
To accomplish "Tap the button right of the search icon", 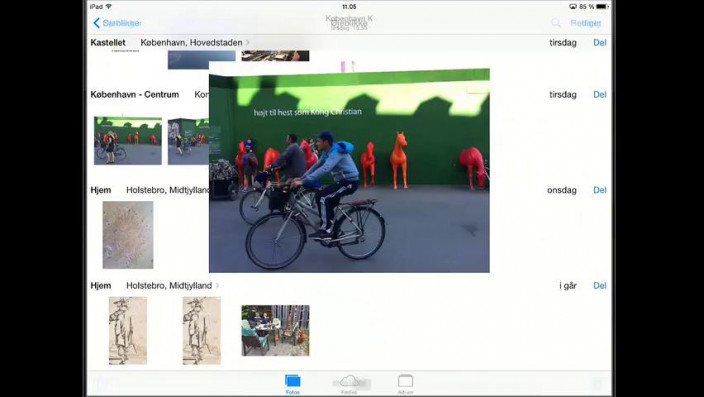I will pos(586,23).
